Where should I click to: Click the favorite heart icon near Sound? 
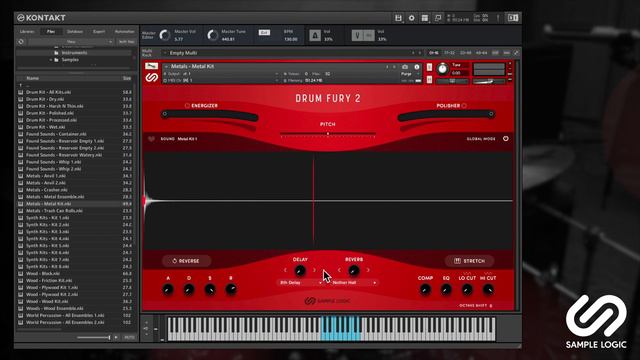[x=151, y=139]
